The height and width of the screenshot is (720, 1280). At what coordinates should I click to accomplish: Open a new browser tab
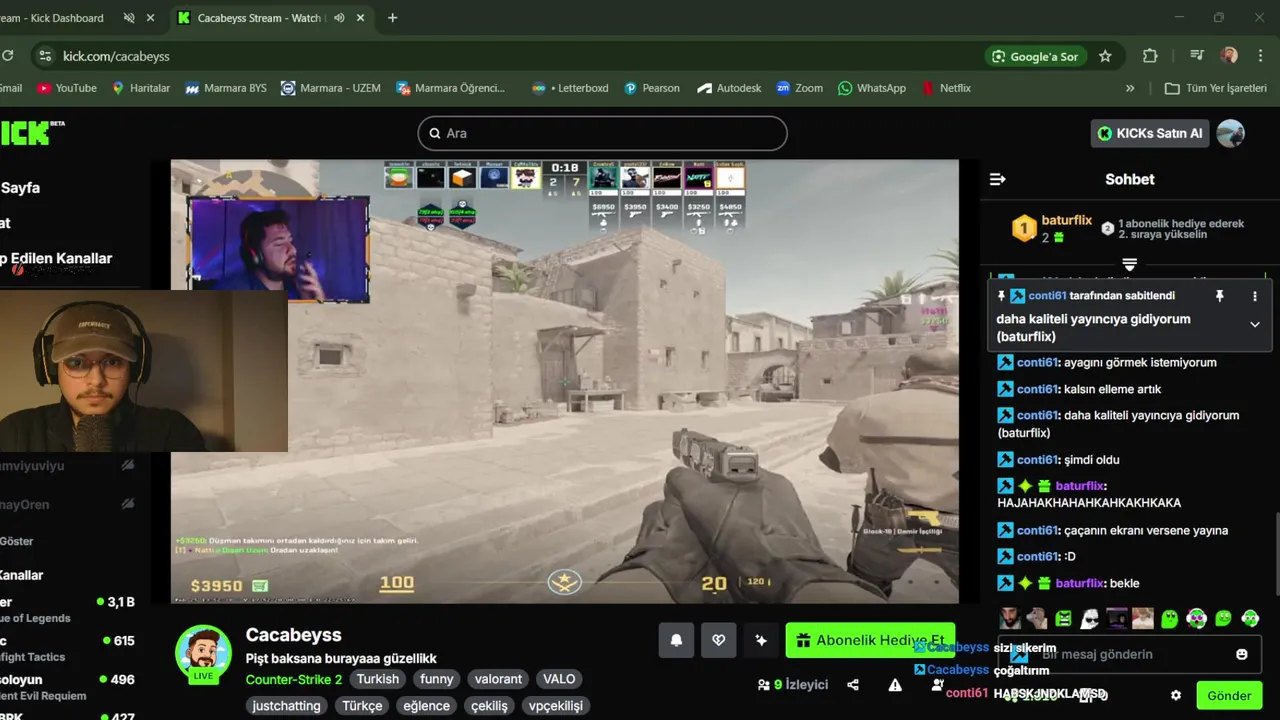coord(392,18)
